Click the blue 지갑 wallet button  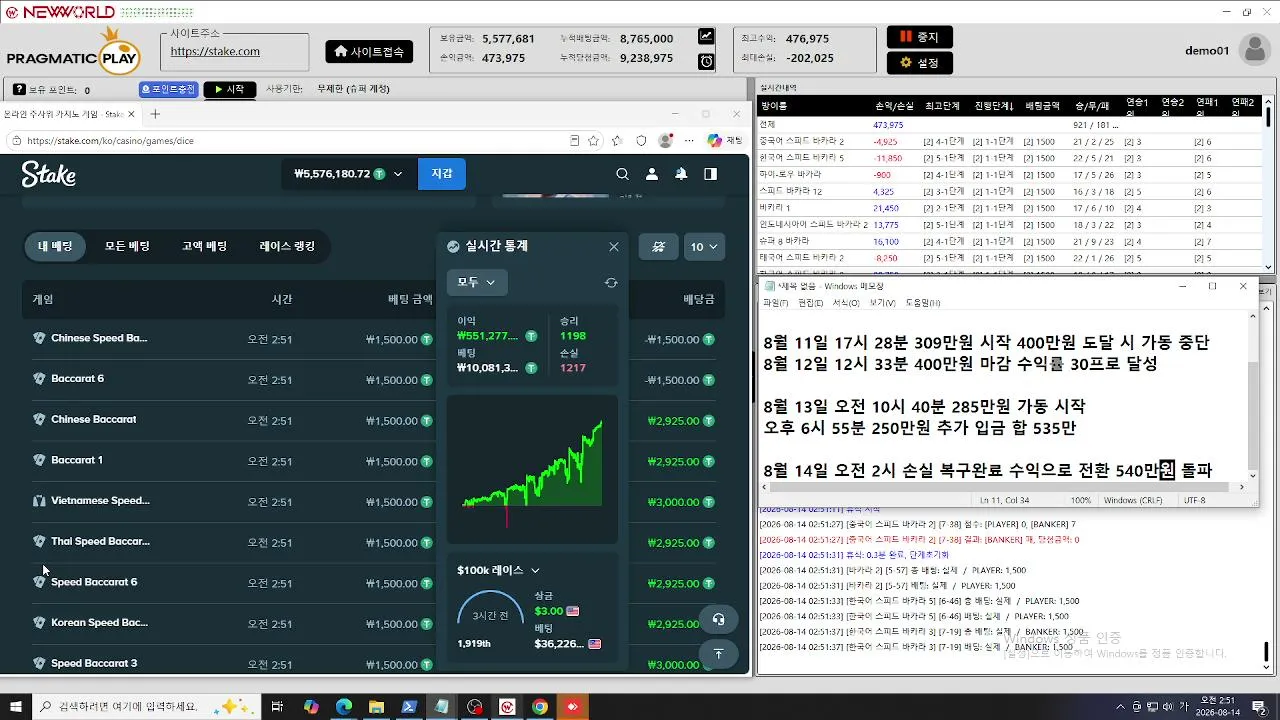[441, 174]
